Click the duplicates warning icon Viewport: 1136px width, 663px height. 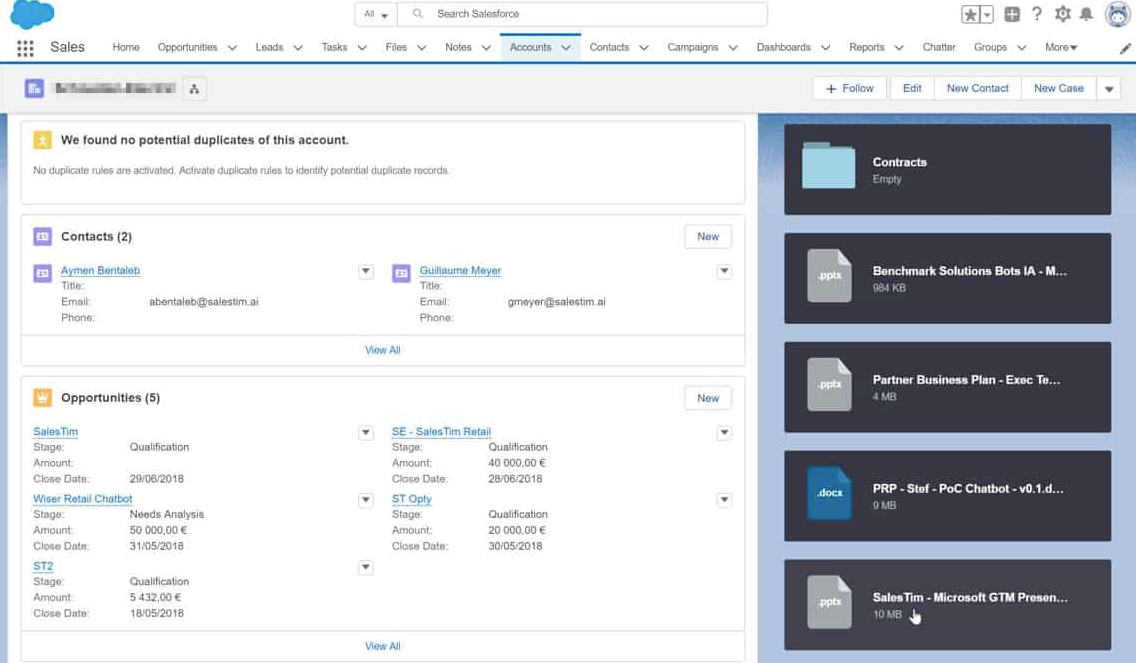pyautogui.click(x=43, y=140)
